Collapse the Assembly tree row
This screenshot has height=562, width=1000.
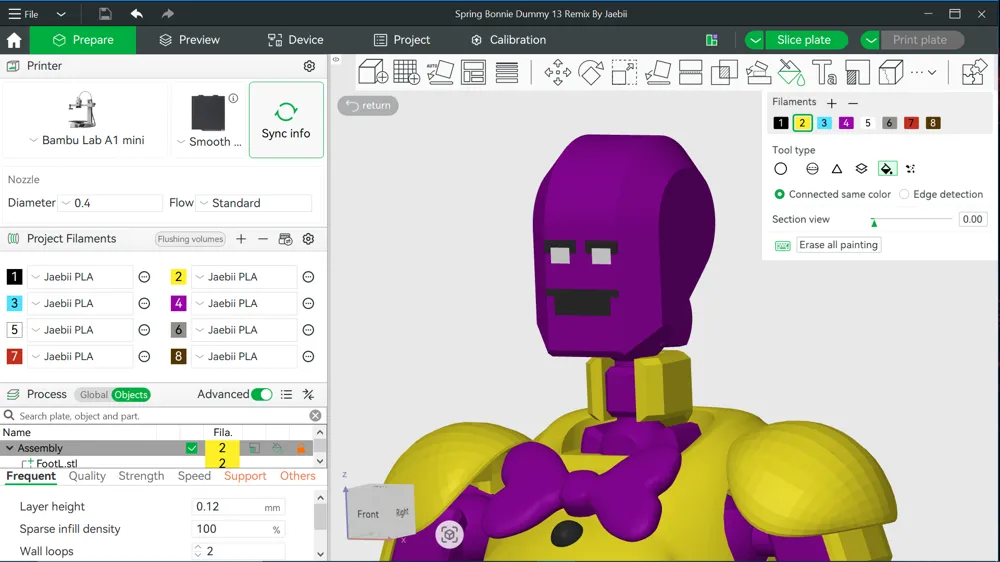pos(10,448)
